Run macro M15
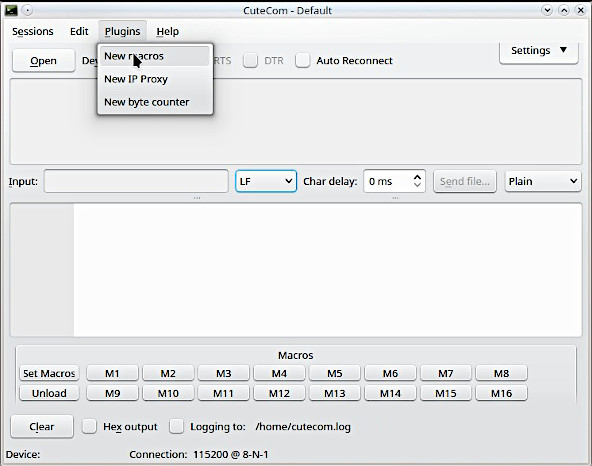Screen dimensions: 592x466 [x=446, y=393]
